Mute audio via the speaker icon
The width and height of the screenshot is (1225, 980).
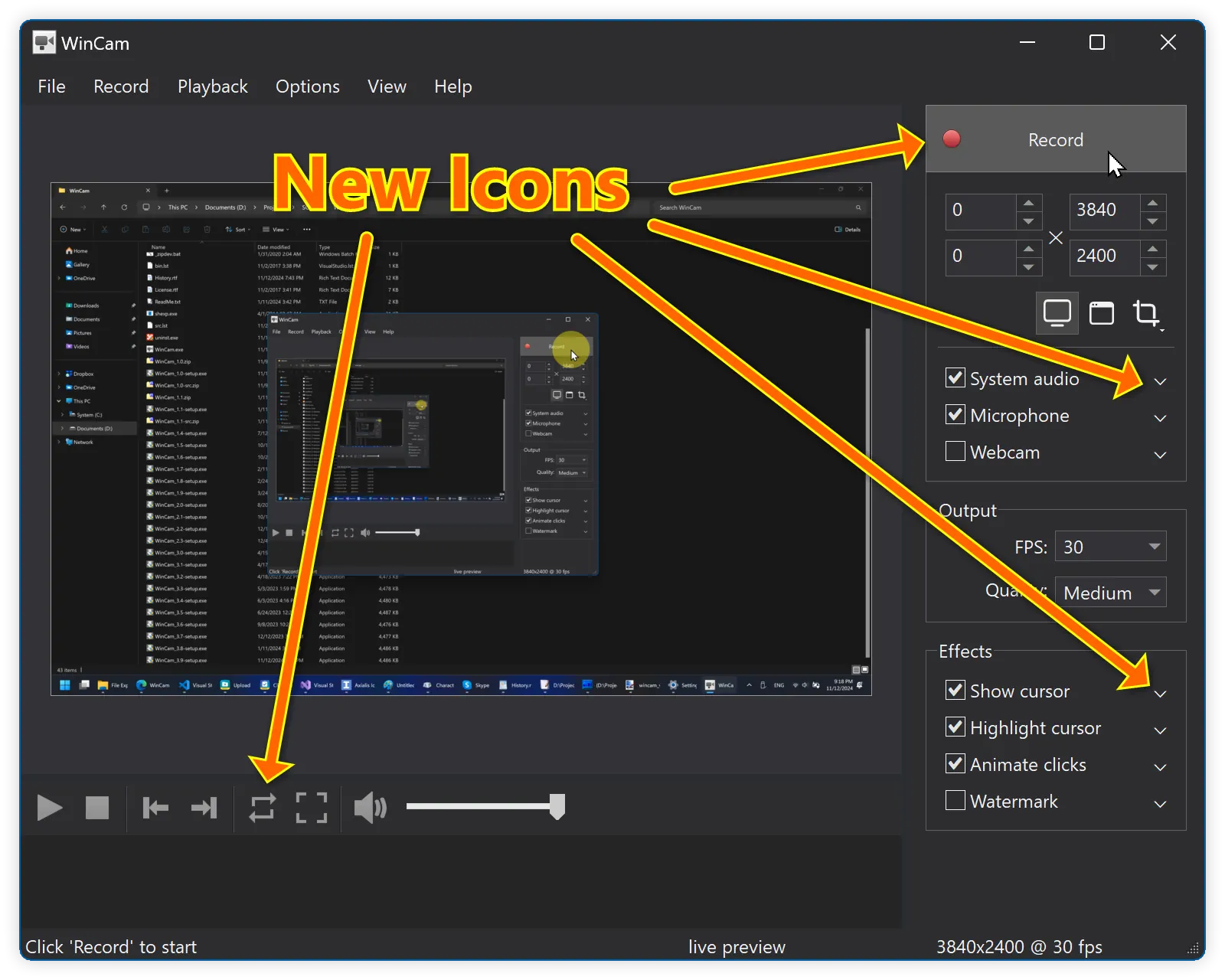[x=371, y=808]
